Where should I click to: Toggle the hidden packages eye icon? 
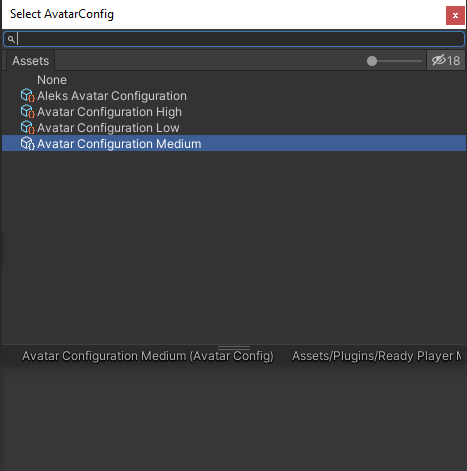439,60
